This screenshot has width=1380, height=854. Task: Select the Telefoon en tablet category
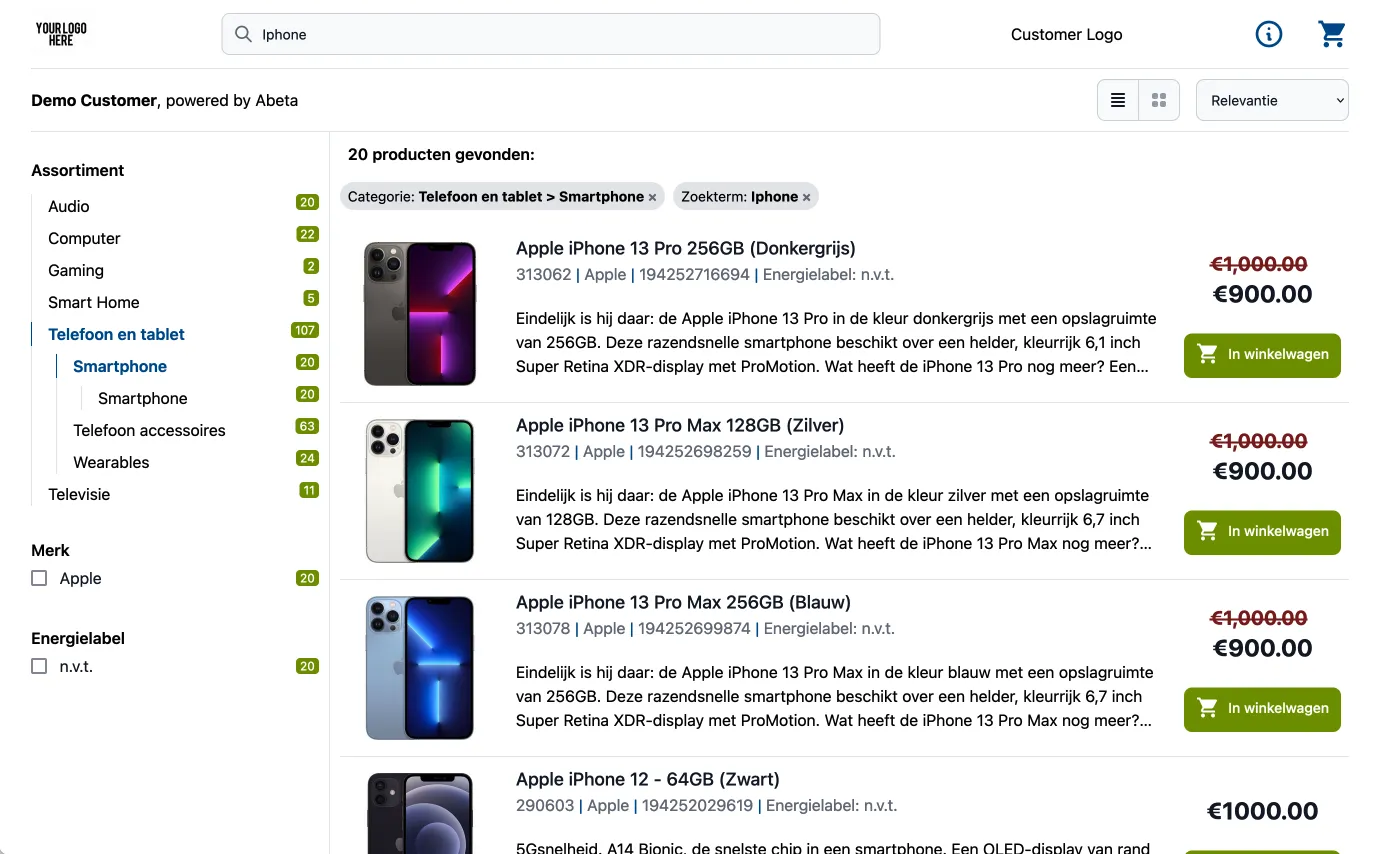(116, 334)
